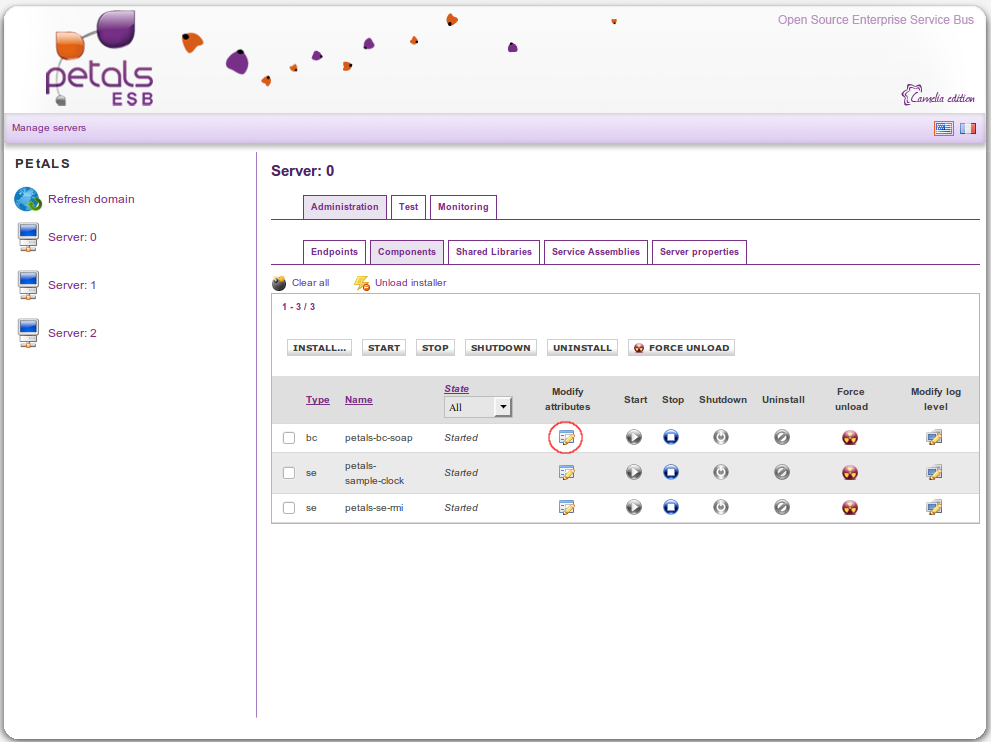
Task: Shutdown petals-bc-soap using row shutdown icon
Action: tap(721, 437)
